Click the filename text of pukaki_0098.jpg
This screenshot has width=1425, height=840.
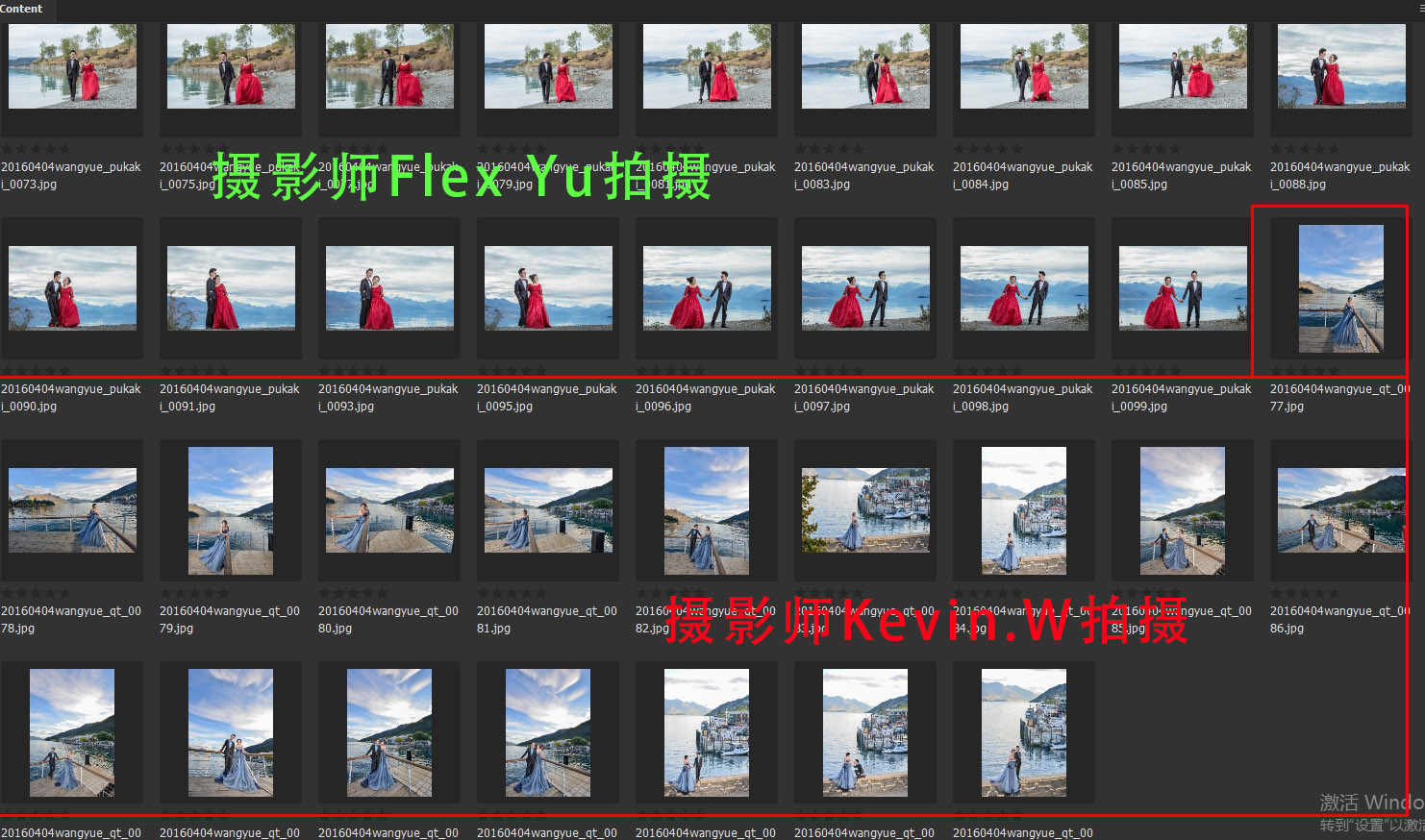pos(1022,397)
